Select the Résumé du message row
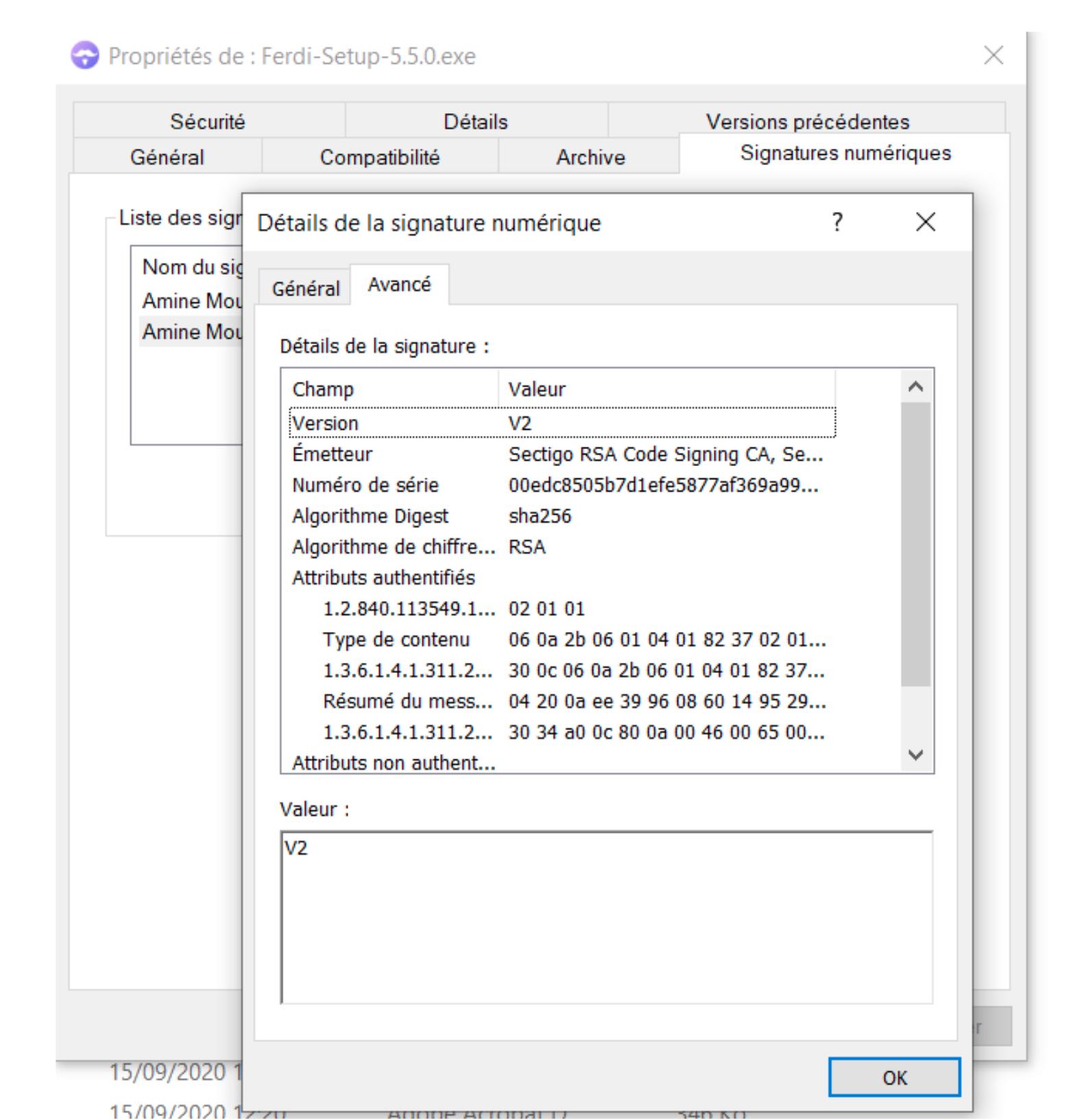 coord(562,702)
